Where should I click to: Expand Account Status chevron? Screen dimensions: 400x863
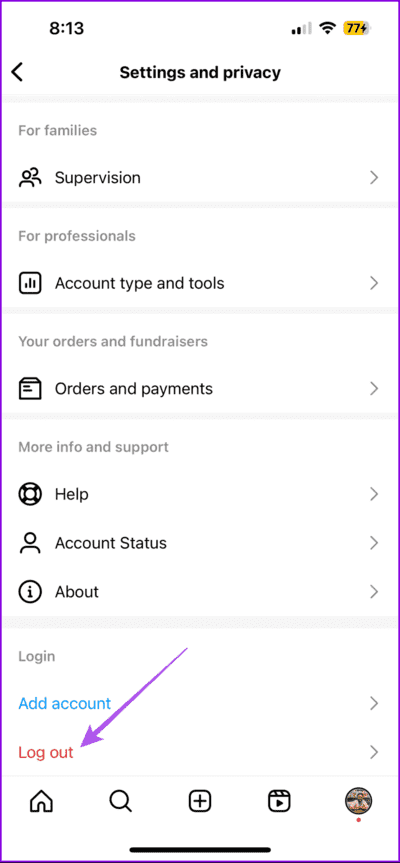(374, 543)
